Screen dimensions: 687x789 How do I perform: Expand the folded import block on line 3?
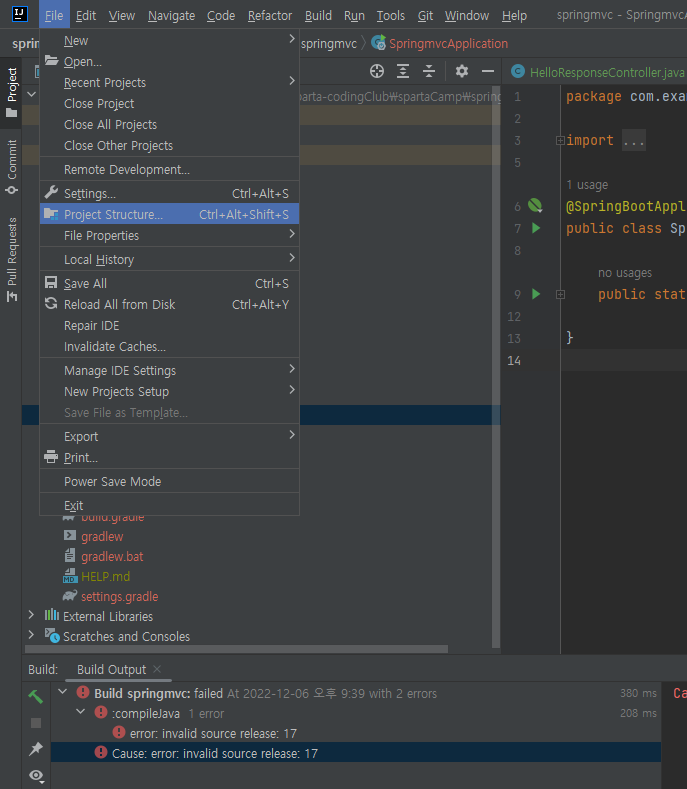(x=560, y=140)
